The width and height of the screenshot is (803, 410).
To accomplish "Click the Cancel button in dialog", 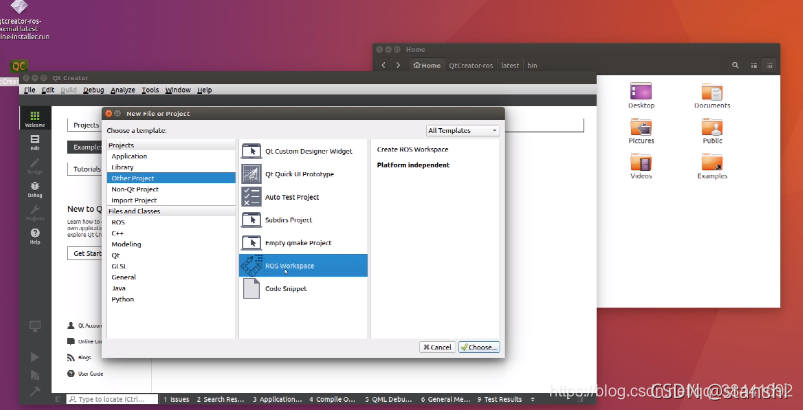I will coord(437,347).
